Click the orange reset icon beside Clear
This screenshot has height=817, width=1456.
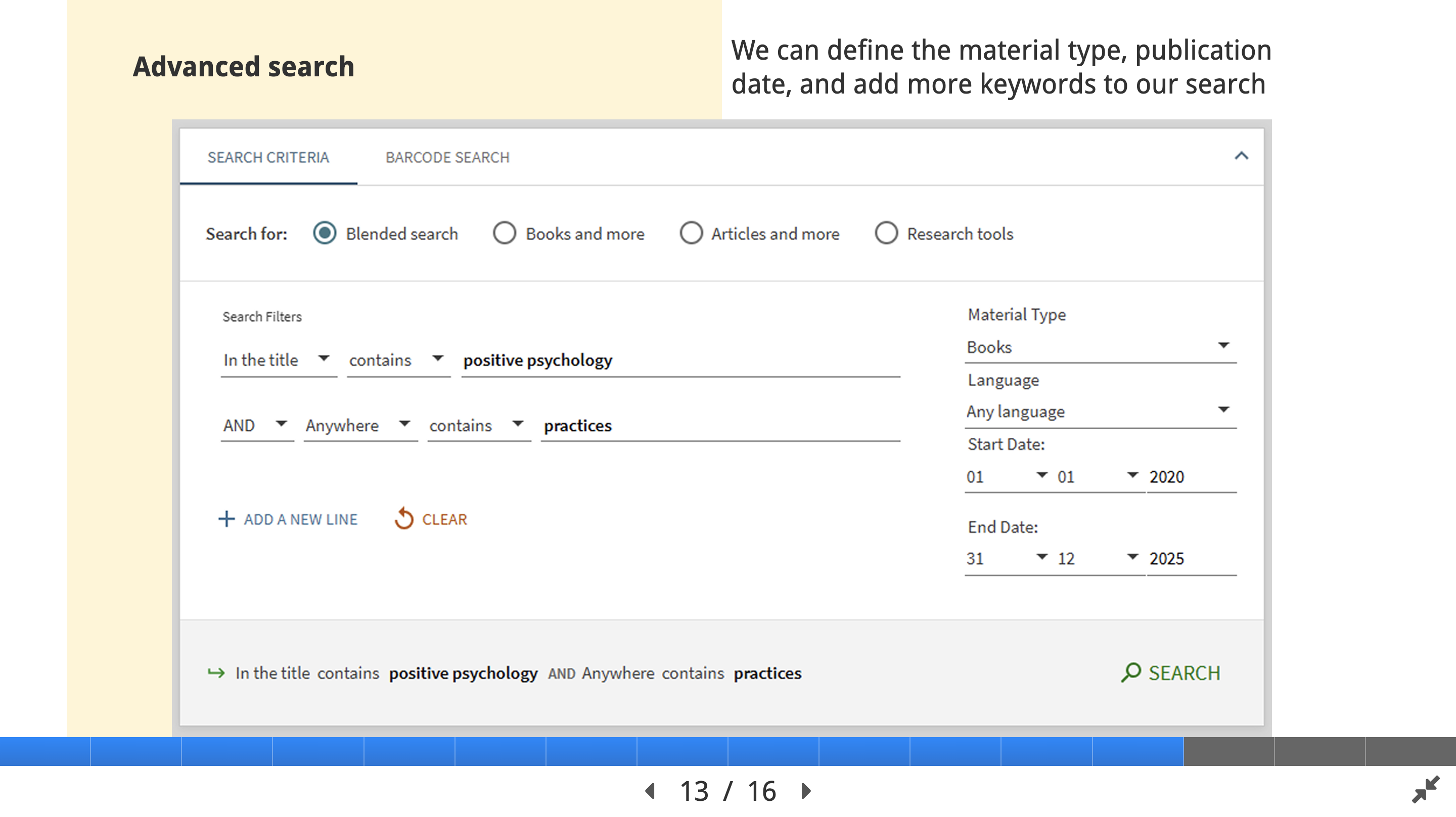(x=403, y=519)
